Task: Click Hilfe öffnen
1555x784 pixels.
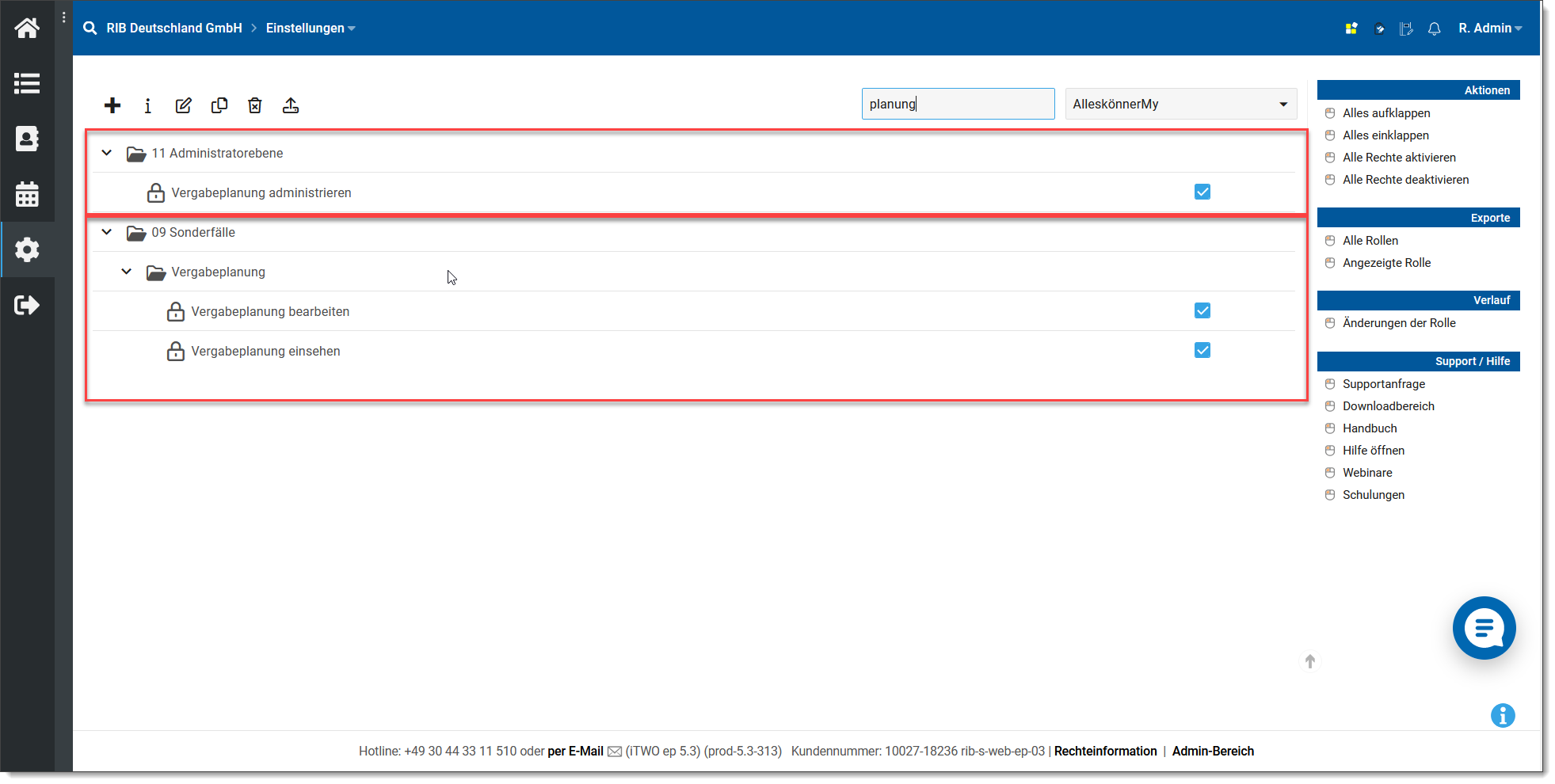Action: point(1374,451)
